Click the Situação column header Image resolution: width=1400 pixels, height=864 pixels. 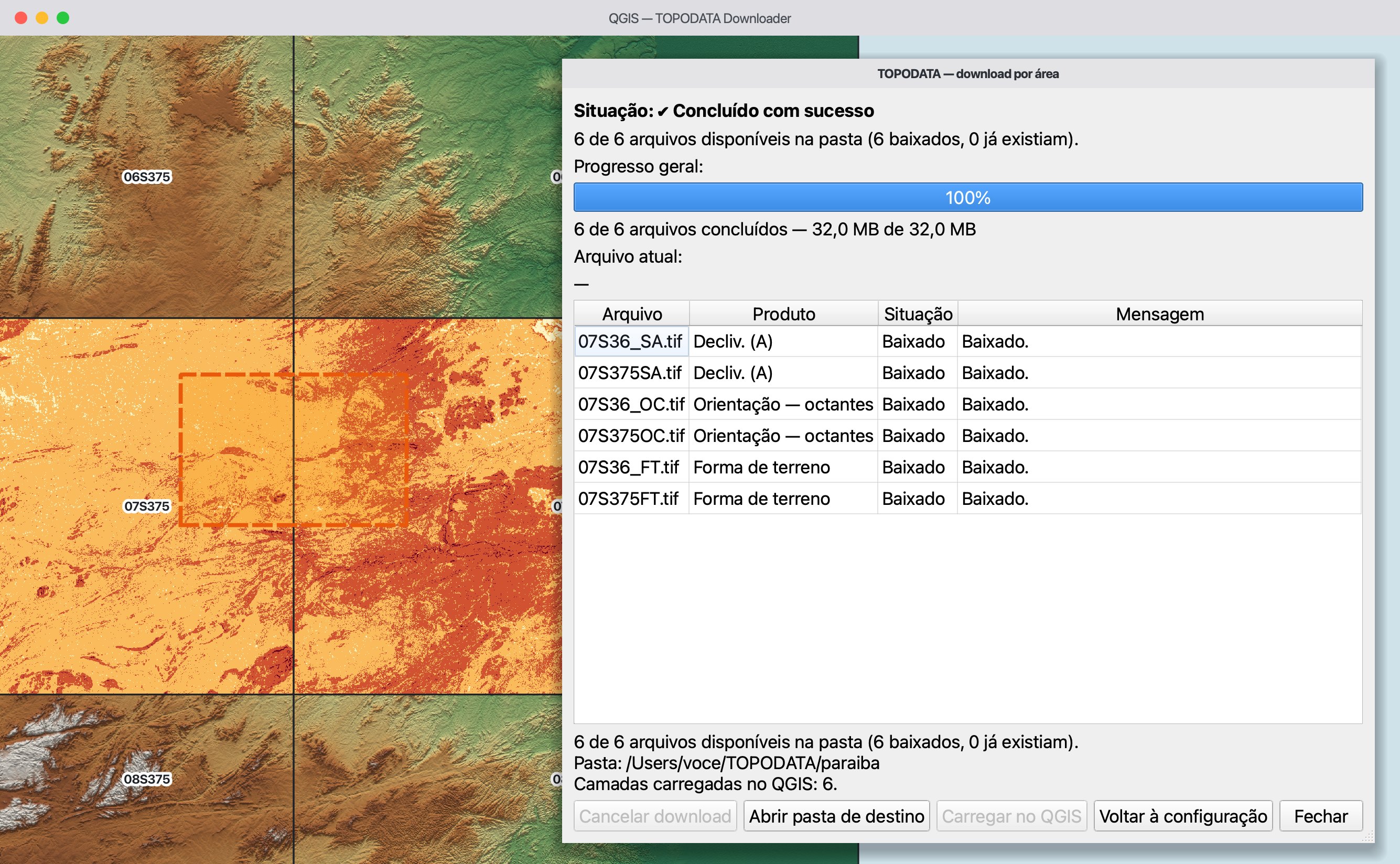[x=918, y=314]
